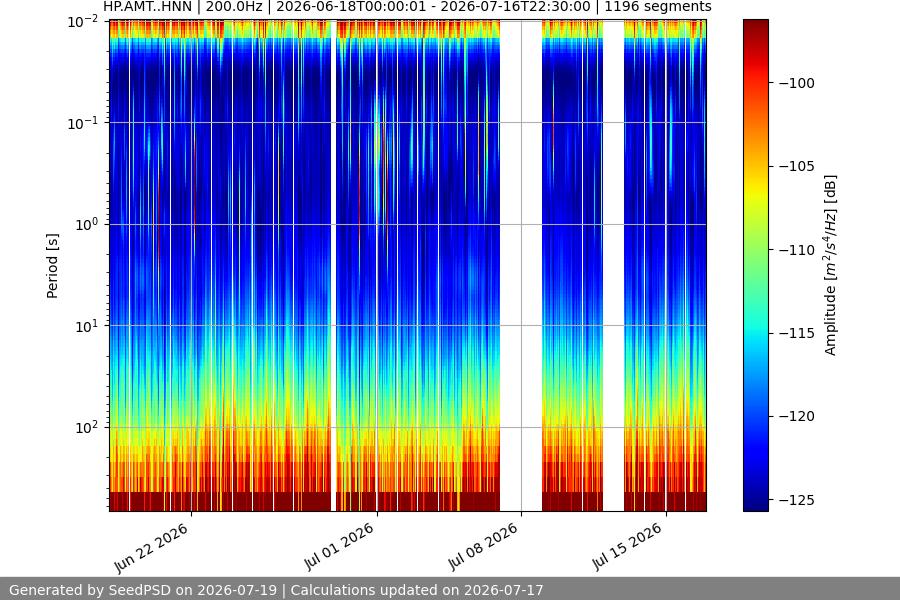The image size is (900, 600).
Task: Click the '200.0Hz' sampling rate in title
Action: point(234,7)
